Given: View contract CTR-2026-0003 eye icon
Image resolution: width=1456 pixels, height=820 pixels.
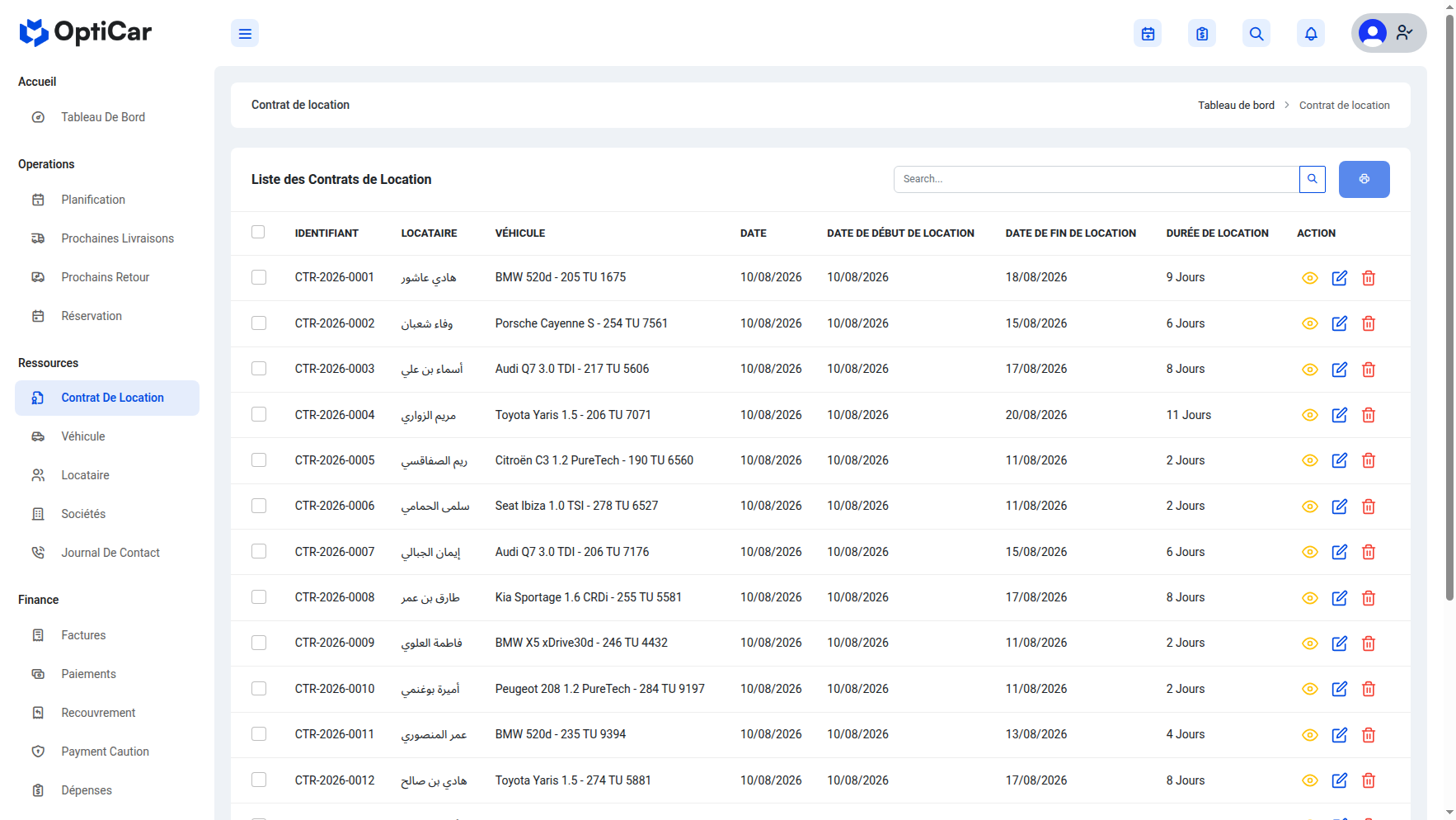Looking at the screenshot, I should point(1310,370).
